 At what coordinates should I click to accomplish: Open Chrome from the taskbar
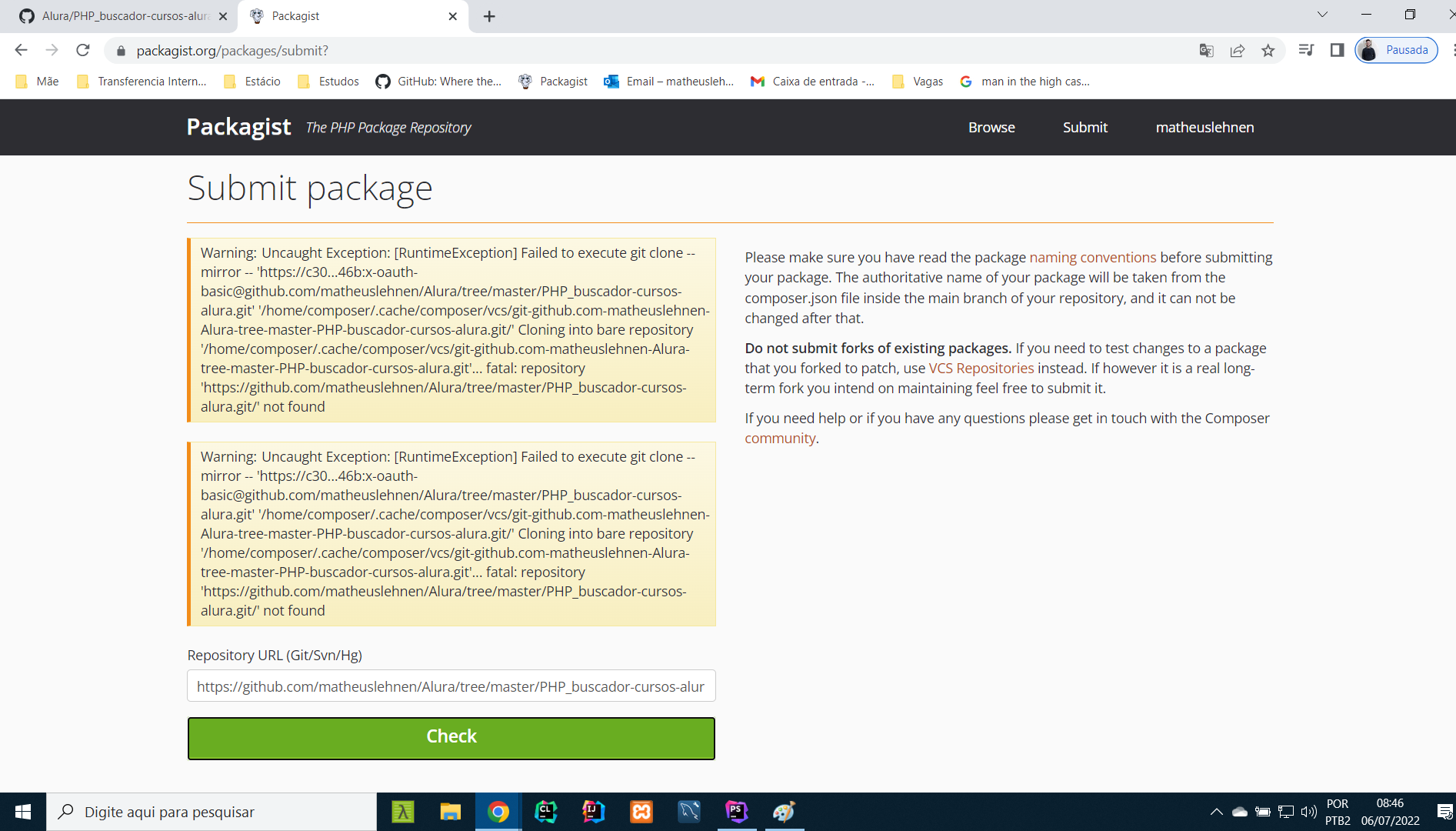click(x=498, y=812)
